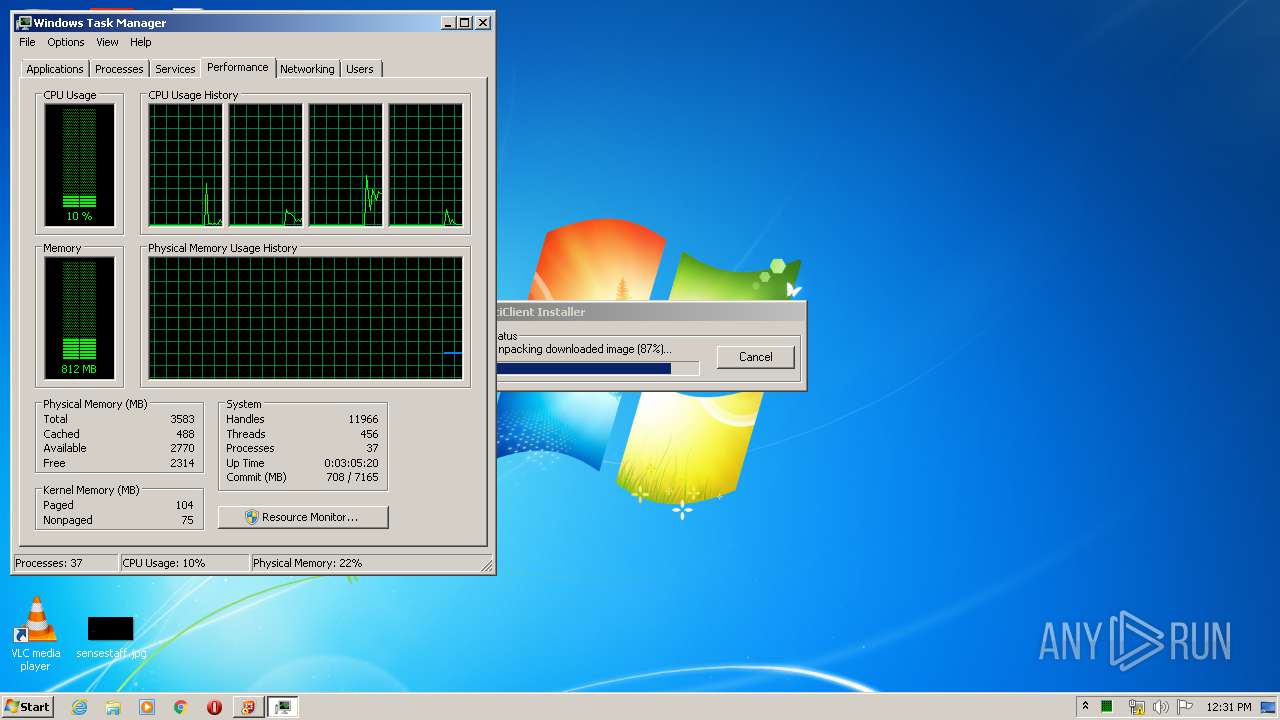Launch Google Chrome from the taskbar

181,707
